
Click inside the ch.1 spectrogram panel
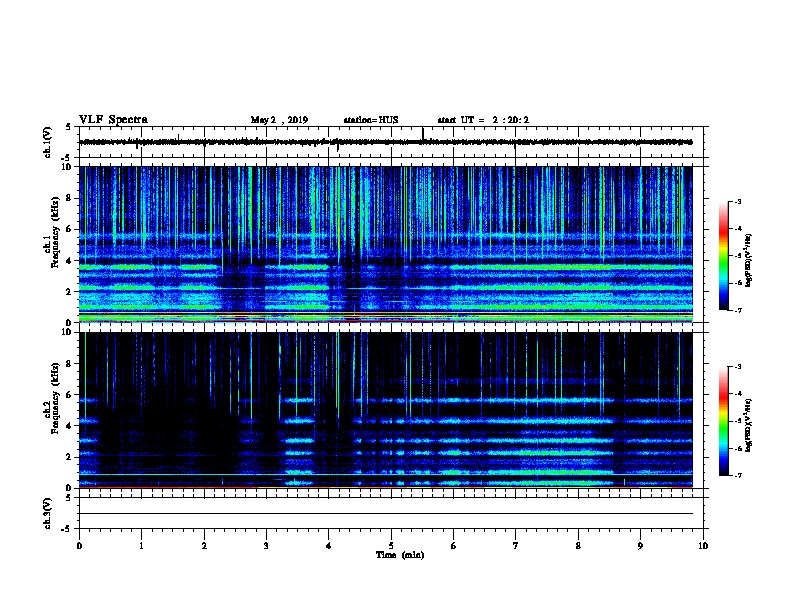click(x=386, y=244)
